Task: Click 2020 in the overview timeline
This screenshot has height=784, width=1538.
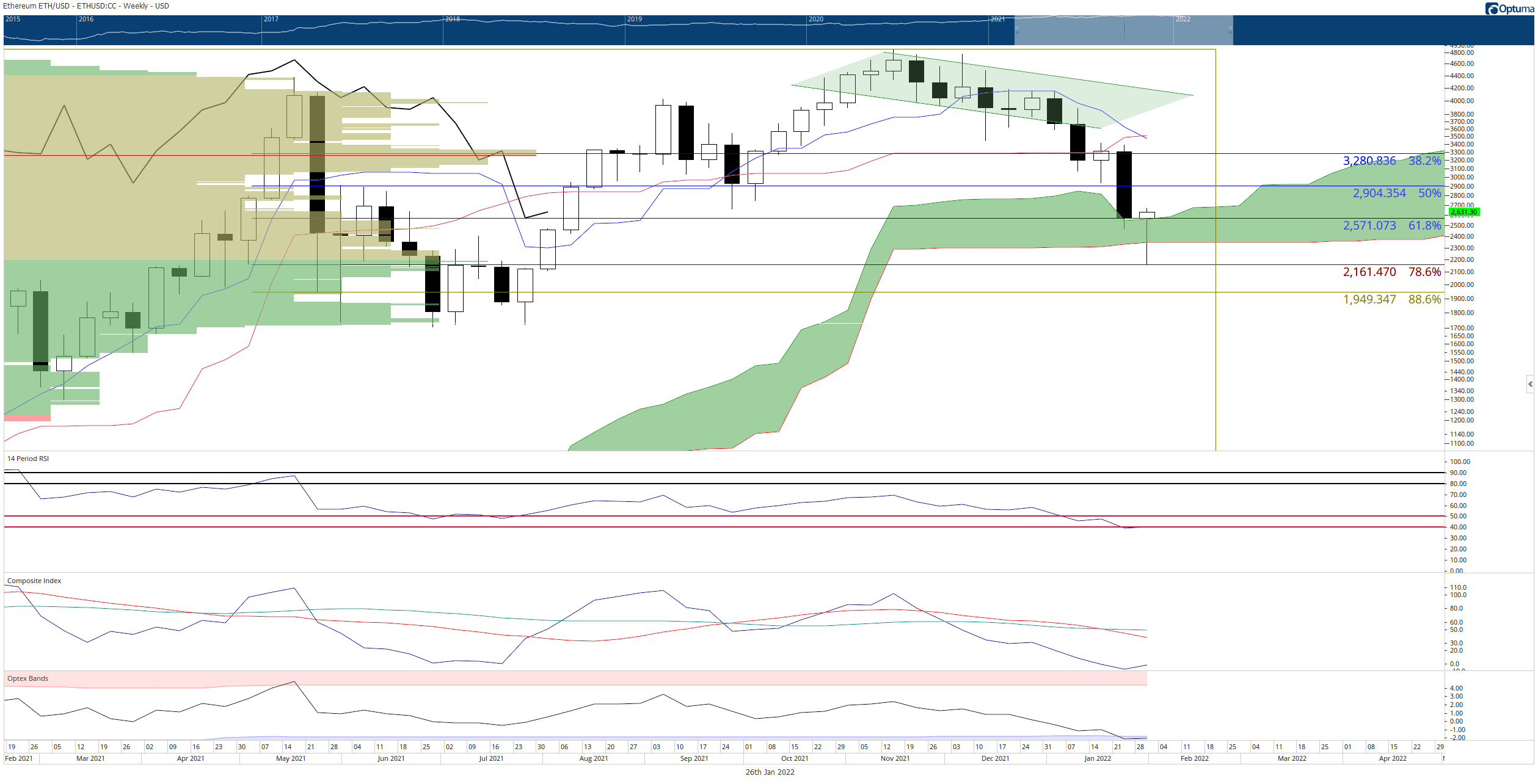Action: (816, 20)
